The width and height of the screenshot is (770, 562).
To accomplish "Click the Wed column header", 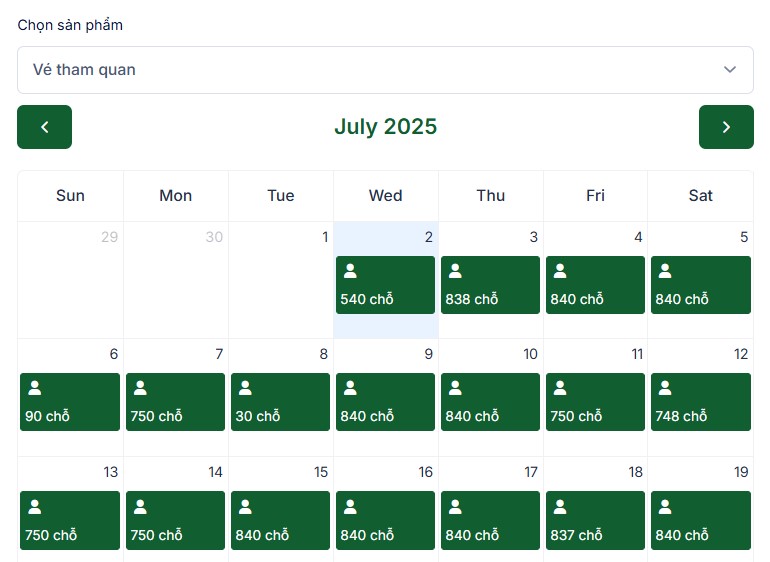I will pos(385,196).
